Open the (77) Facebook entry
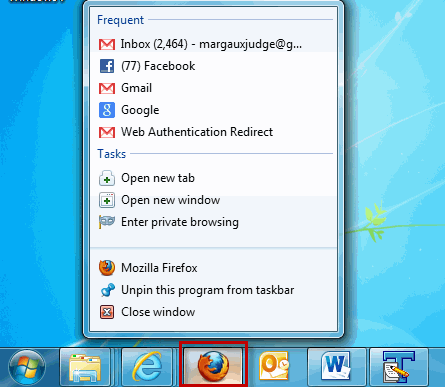Screen dimensions: 445x387 (x=213, y=66)
